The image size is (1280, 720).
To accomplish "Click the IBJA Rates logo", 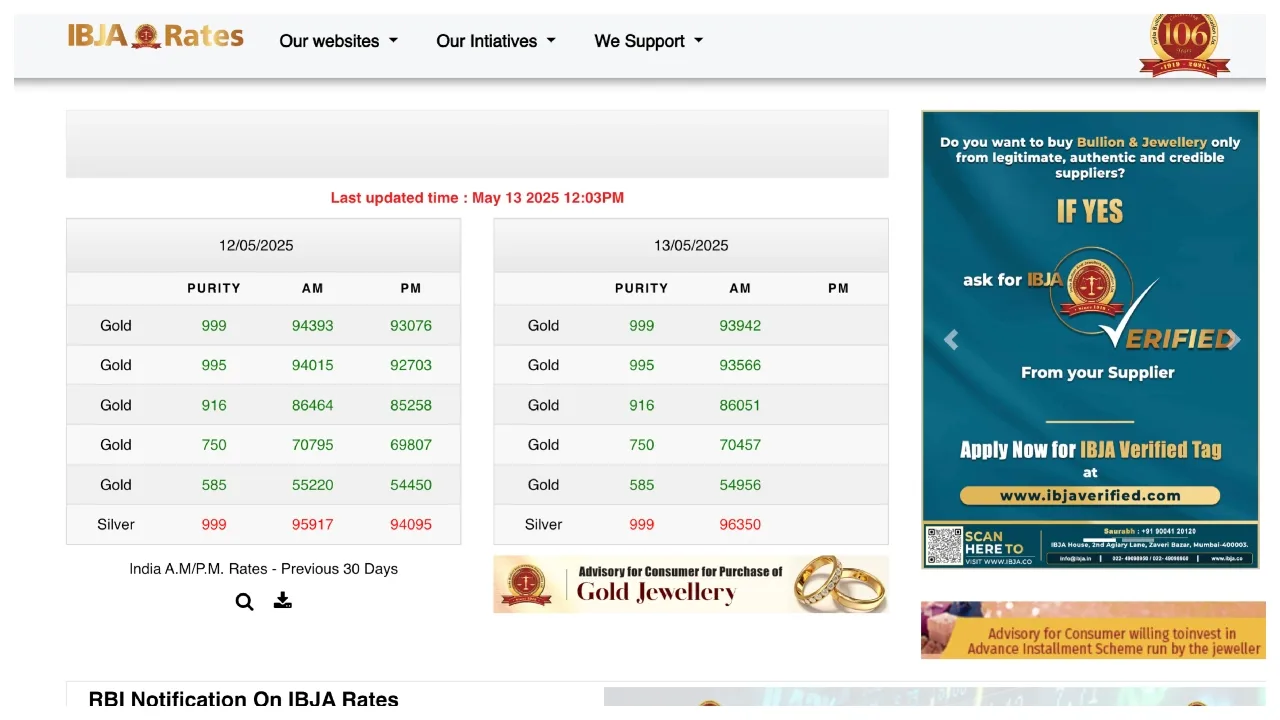I will [156, 37].
